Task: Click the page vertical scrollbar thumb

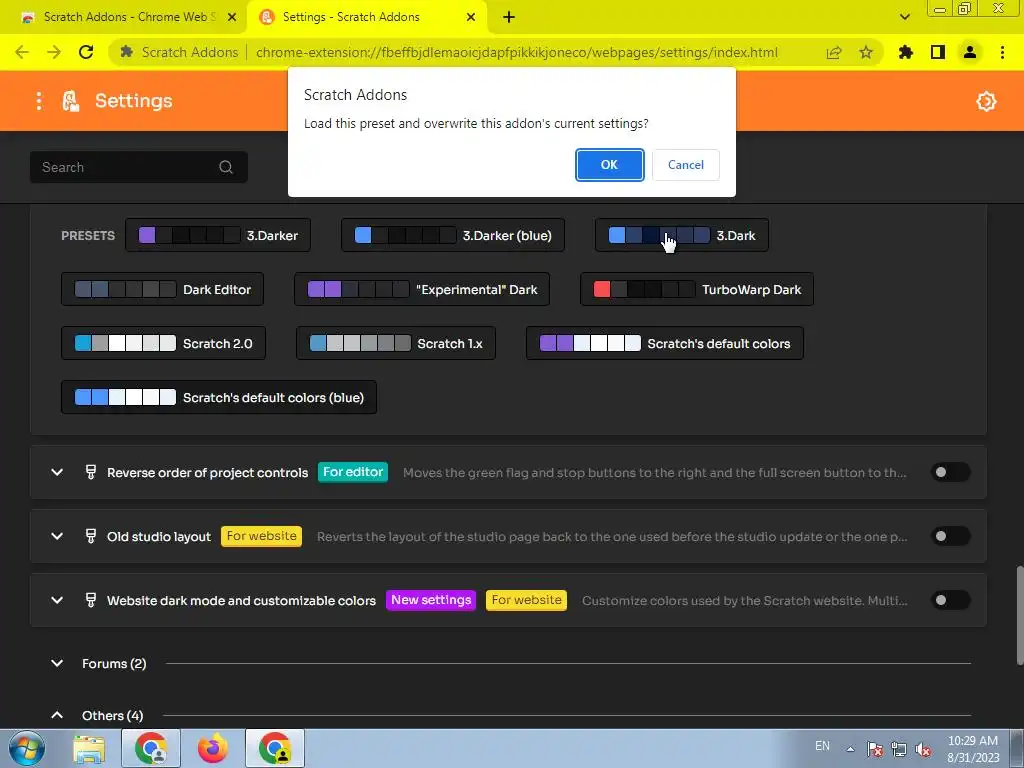Action: pos(1019,617)
